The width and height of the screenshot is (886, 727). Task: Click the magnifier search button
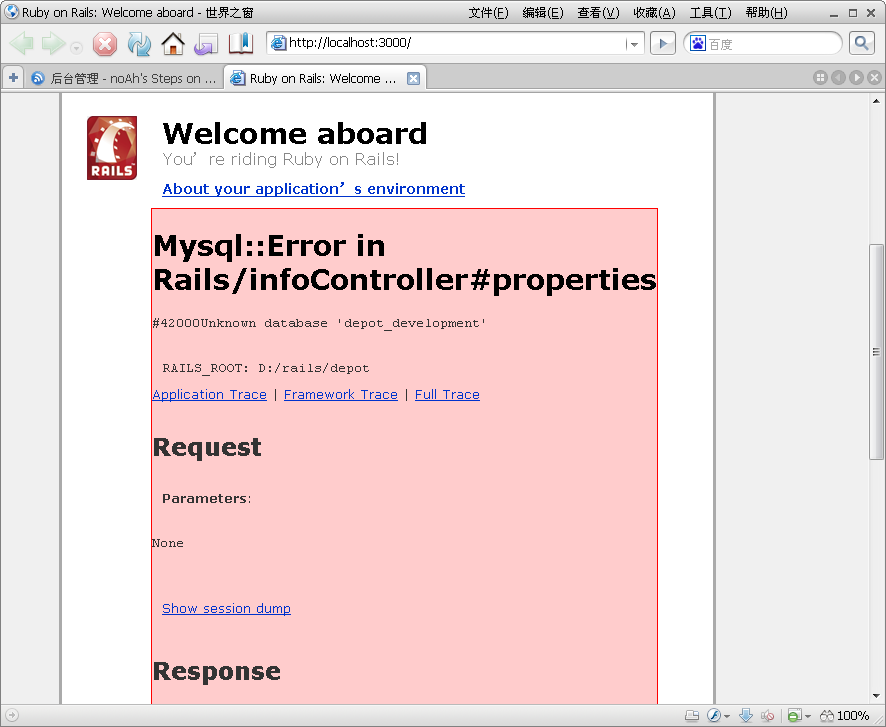point(862,43)
